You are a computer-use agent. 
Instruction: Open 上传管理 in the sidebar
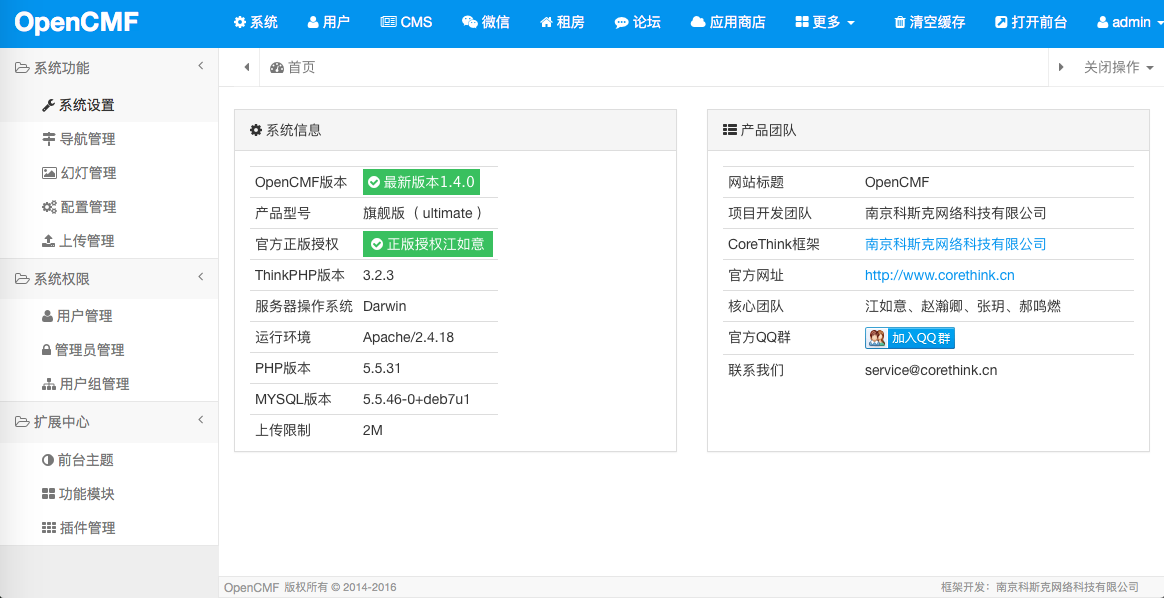tap(109, 242)
